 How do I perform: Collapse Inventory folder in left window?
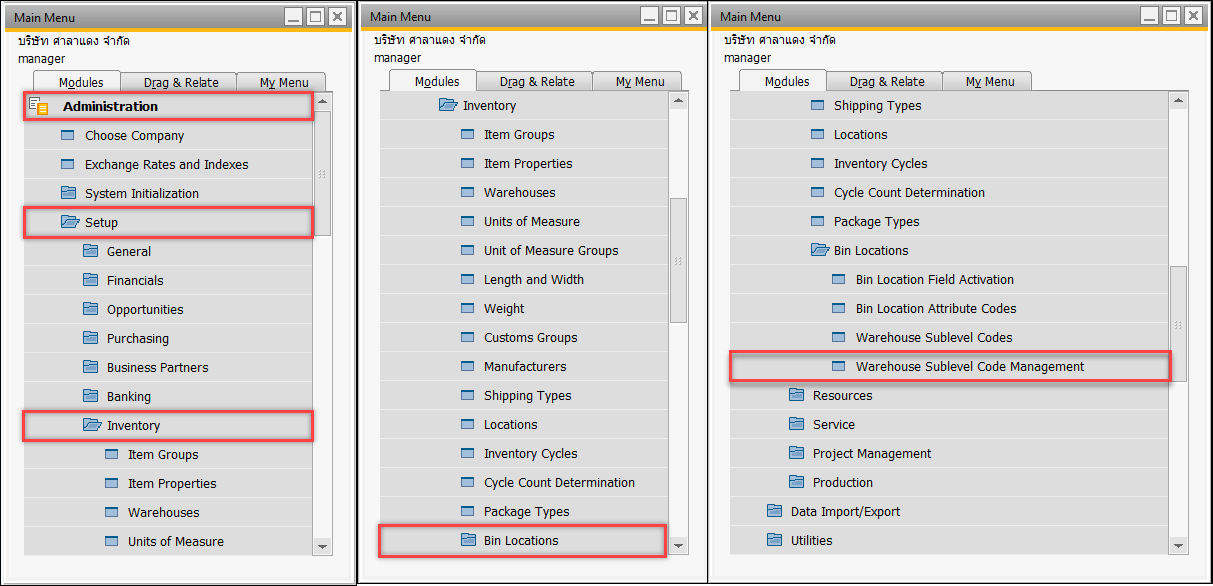(169, 425)
